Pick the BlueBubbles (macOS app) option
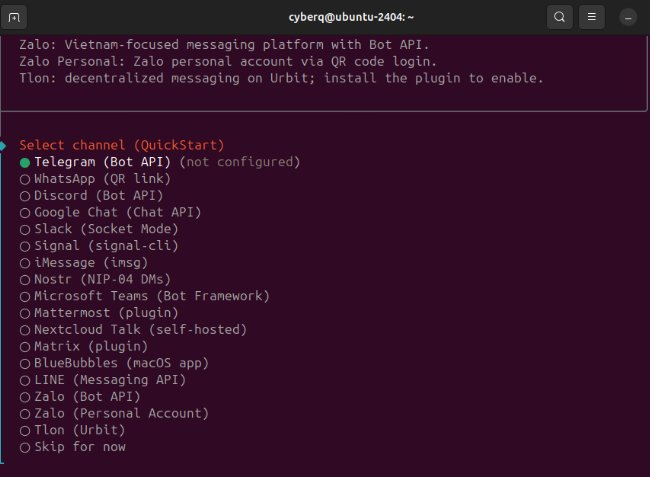Image resolution: width=650 pixels, height=477 pixels. click(x=25, y=363)
